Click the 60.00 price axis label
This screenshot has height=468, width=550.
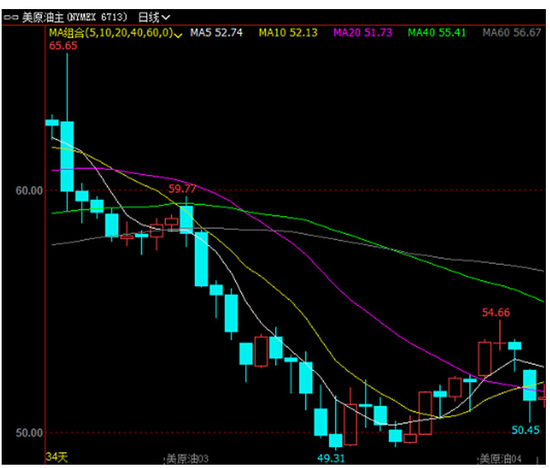pos(29,190)
